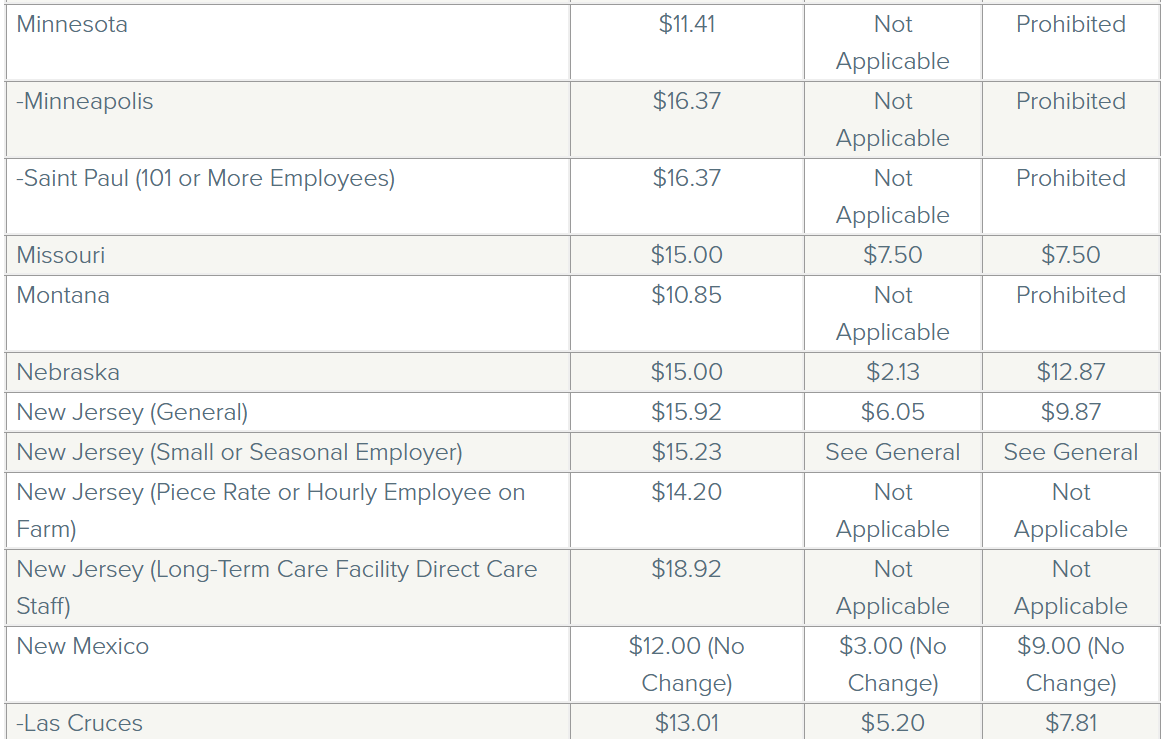
Task: Click the Montana state name cell
Action: tap(63, 296)
